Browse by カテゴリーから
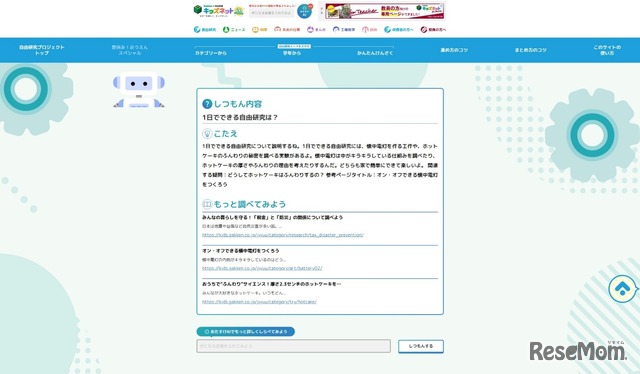 211,53
